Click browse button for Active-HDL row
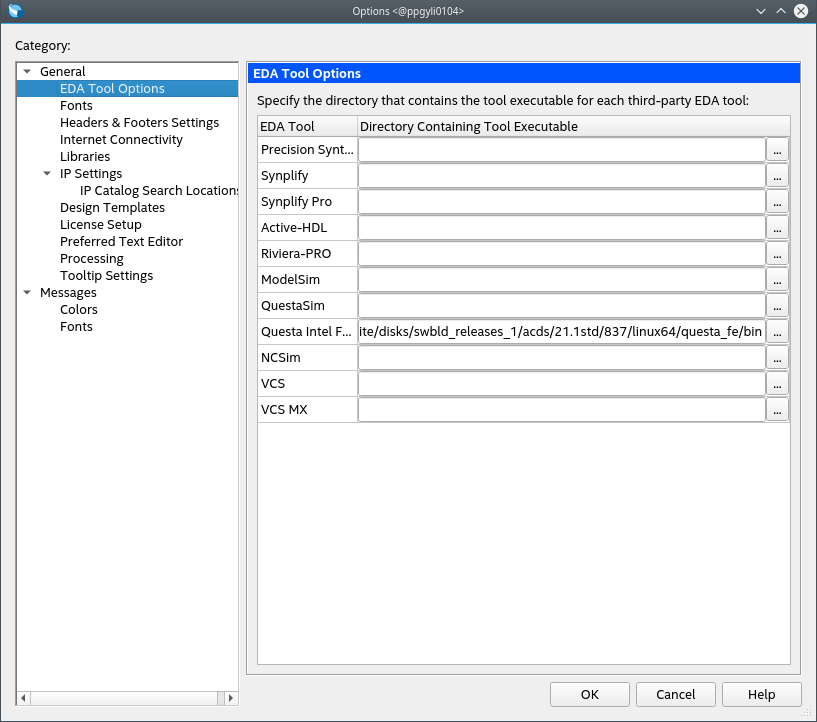The height and width of the screenshot is (722, 817). coord(777,227)
